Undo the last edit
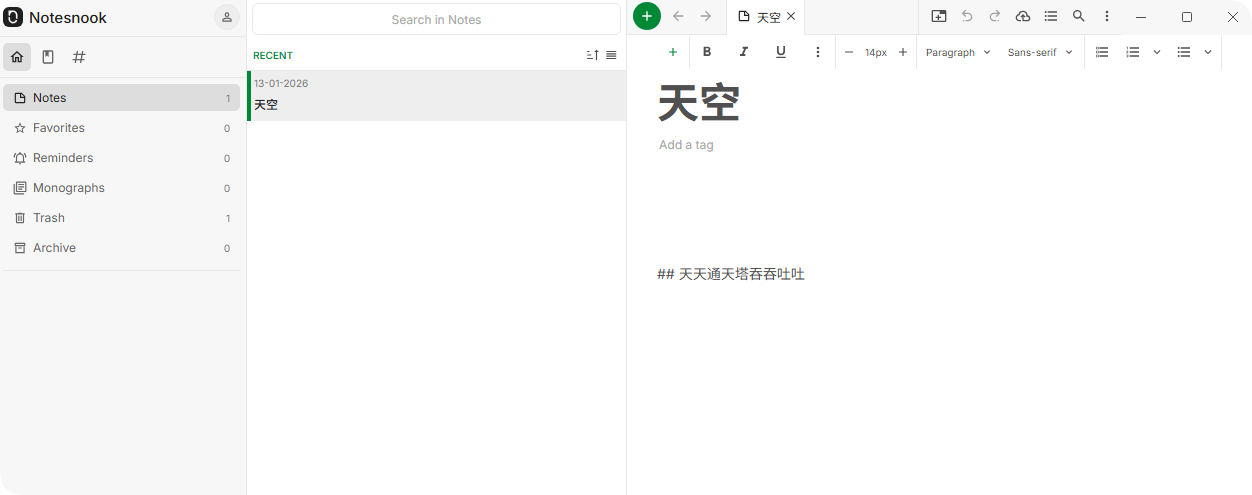Viewport: 1252px width, 495px height. click(967, 16)
